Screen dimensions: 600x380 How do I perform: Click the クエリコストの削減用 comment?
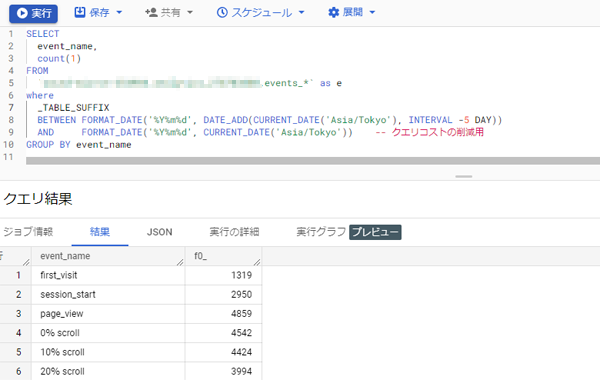(437, 132)
